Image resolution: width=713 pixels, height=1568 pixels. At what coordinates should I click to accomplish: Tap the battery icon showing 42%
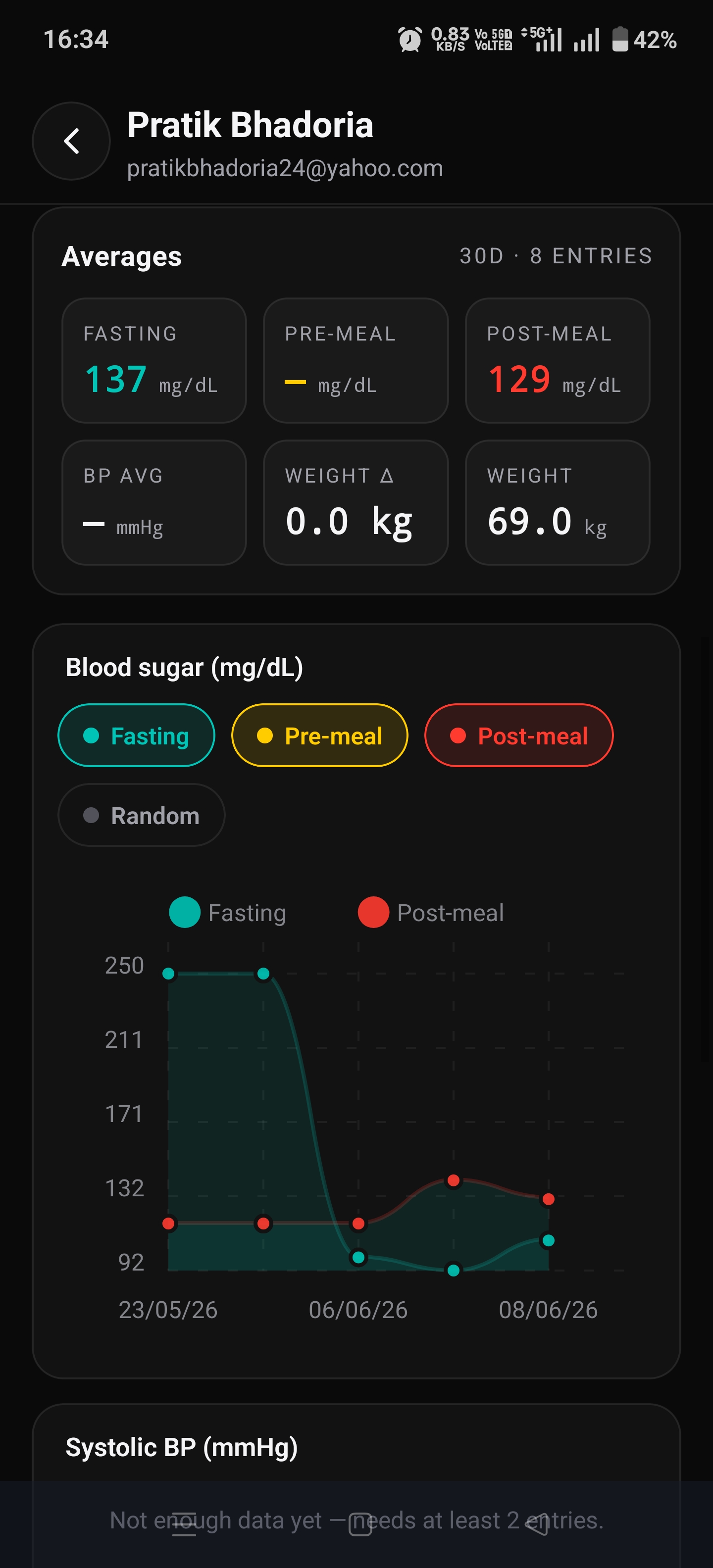(620, 40)
